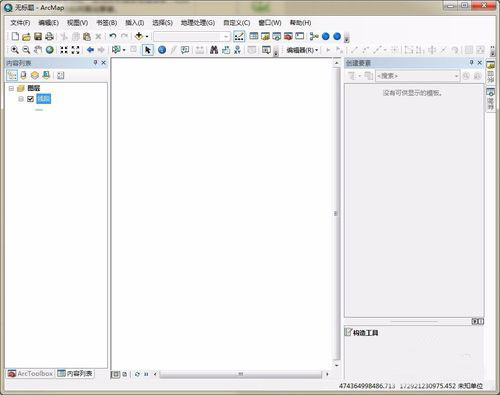Screen dimensions: 500x395
Task: Open the map scale combo box
Action: [x=191, y=36]
